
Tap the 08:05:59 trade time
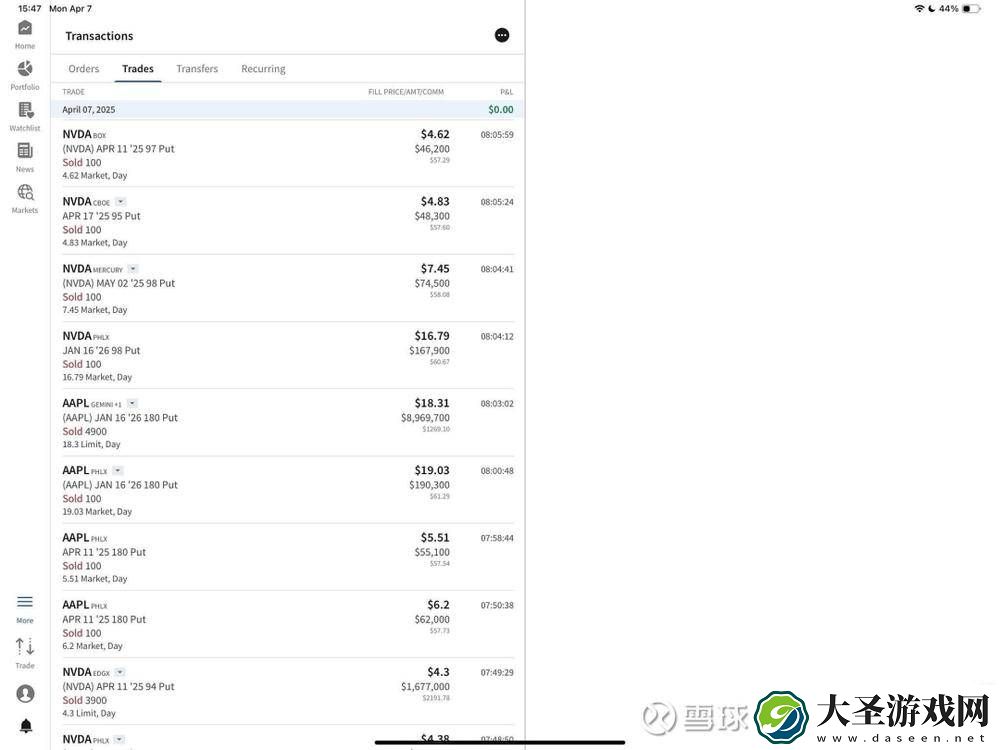(497, 135)
